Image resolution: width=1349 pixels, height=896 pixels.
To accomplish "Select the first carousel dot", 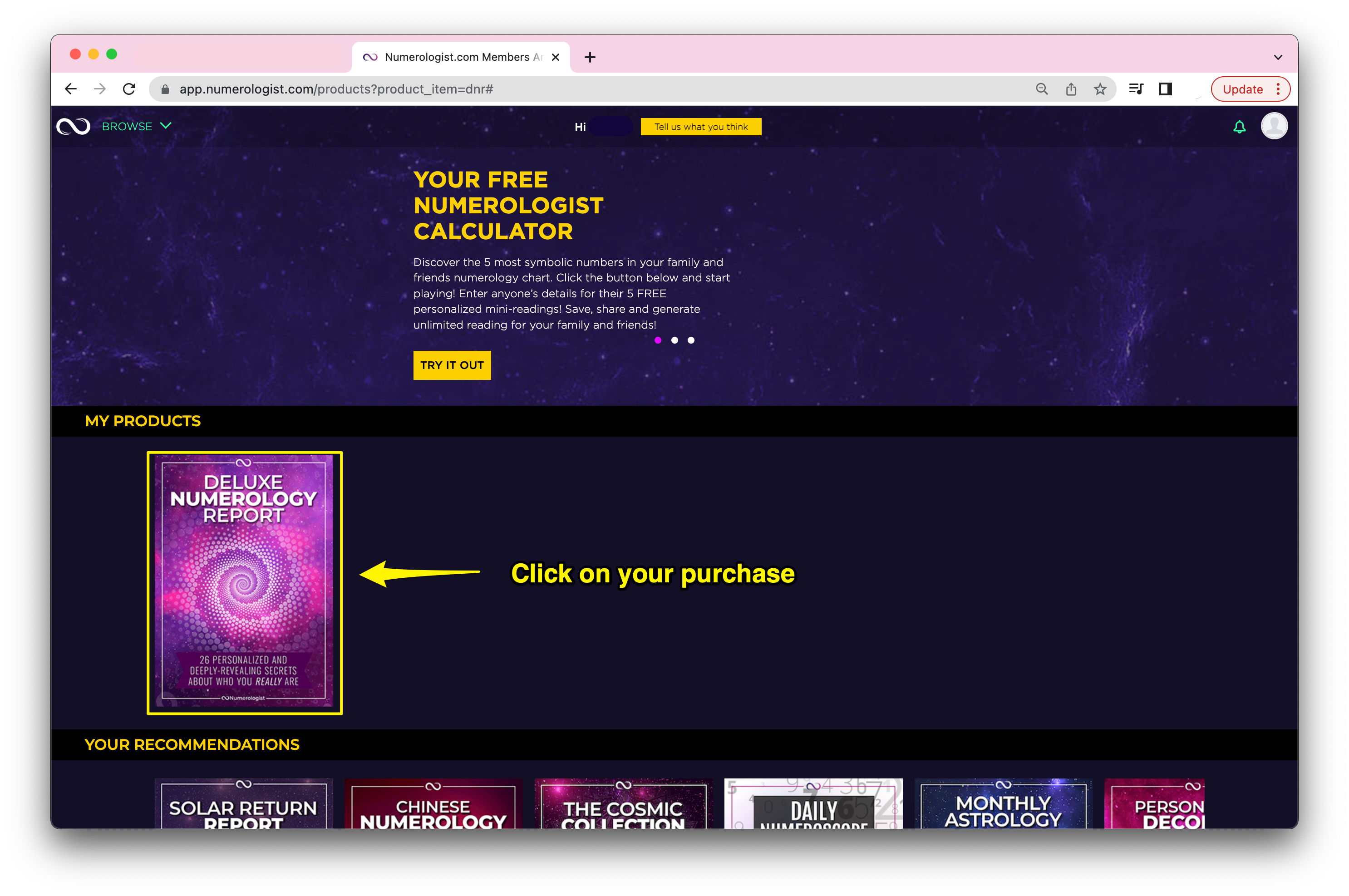I will (x=658, y=340).
